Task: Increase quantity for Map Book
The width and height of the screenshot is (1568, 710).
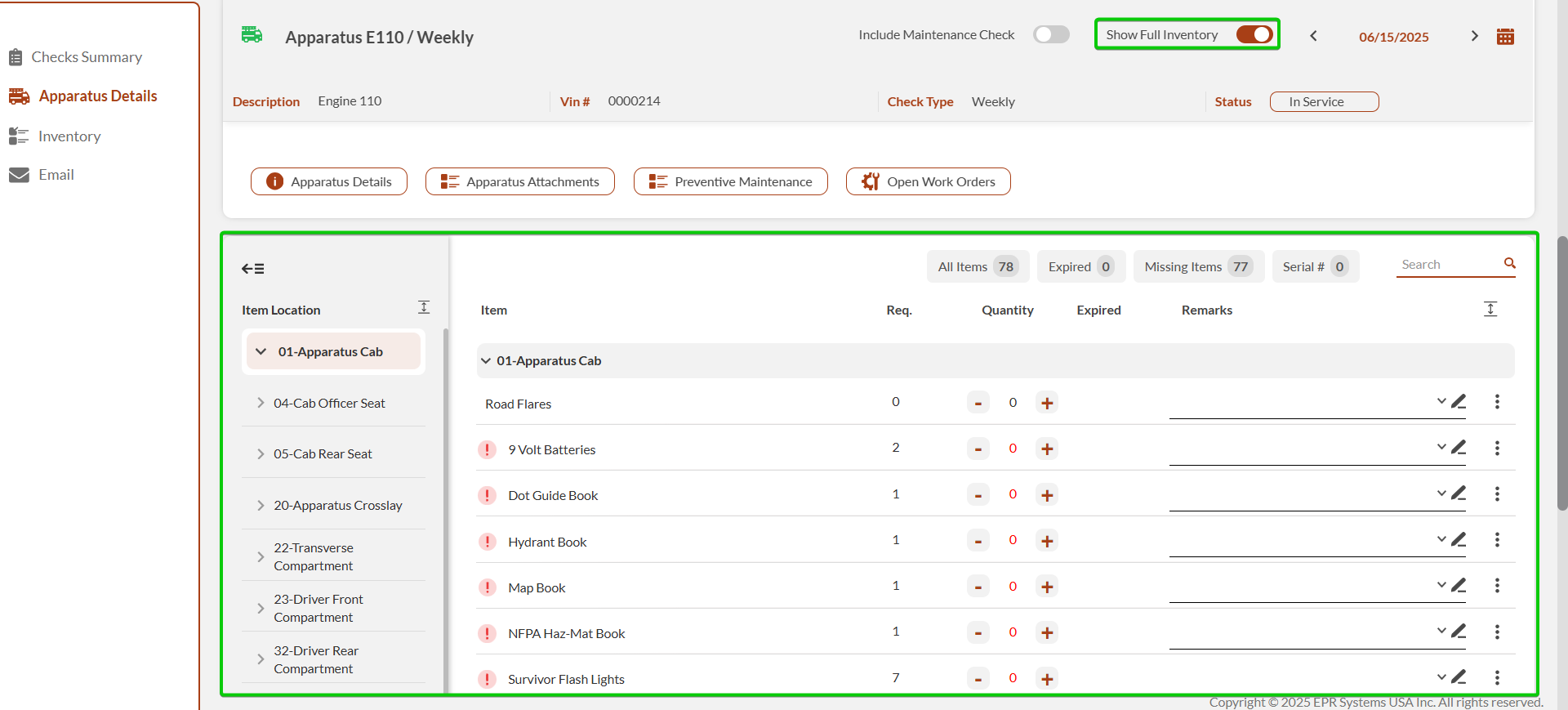Action: [1047, 587]
